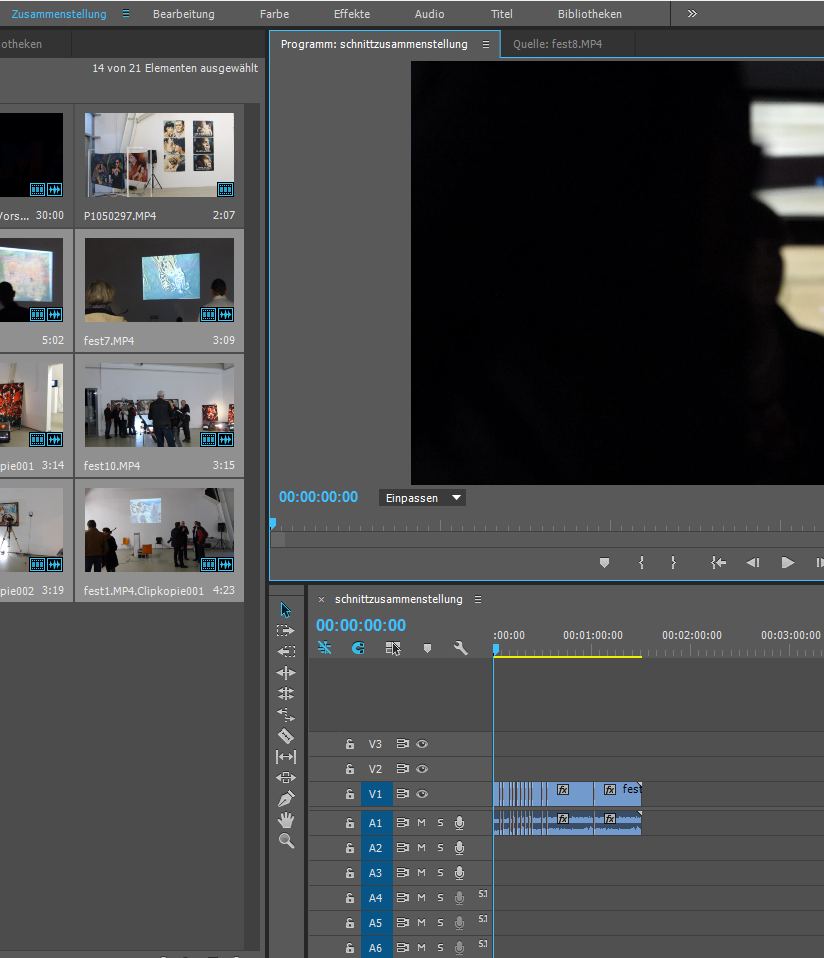The height and width of the screenshot is (958, 824).
Task: Click the timeline timecode field
Action: click(361, 625)
